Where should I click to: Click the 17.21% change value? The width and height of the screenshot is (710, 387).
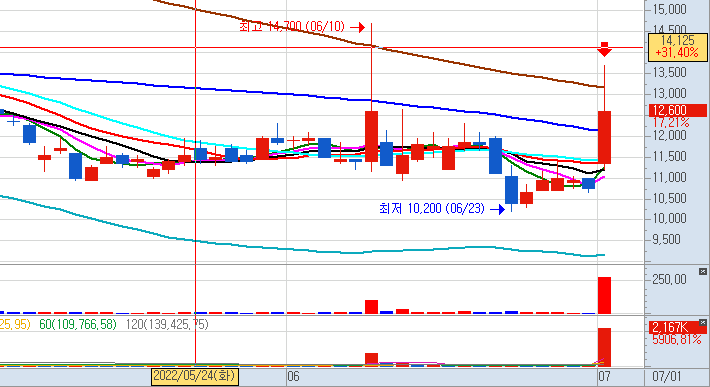(x=671, y=123)
